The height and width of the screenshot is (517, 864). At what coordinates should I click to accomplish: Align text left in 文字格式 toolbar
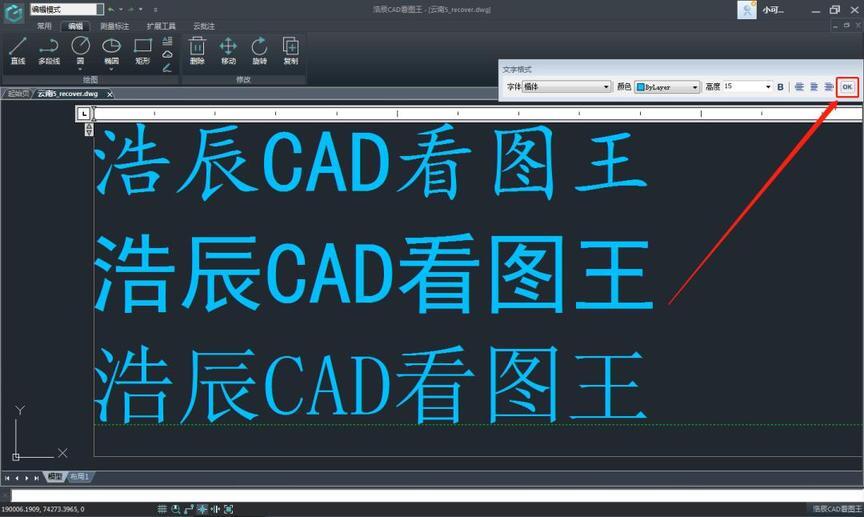pyautogui.click(x=799, y=87)
